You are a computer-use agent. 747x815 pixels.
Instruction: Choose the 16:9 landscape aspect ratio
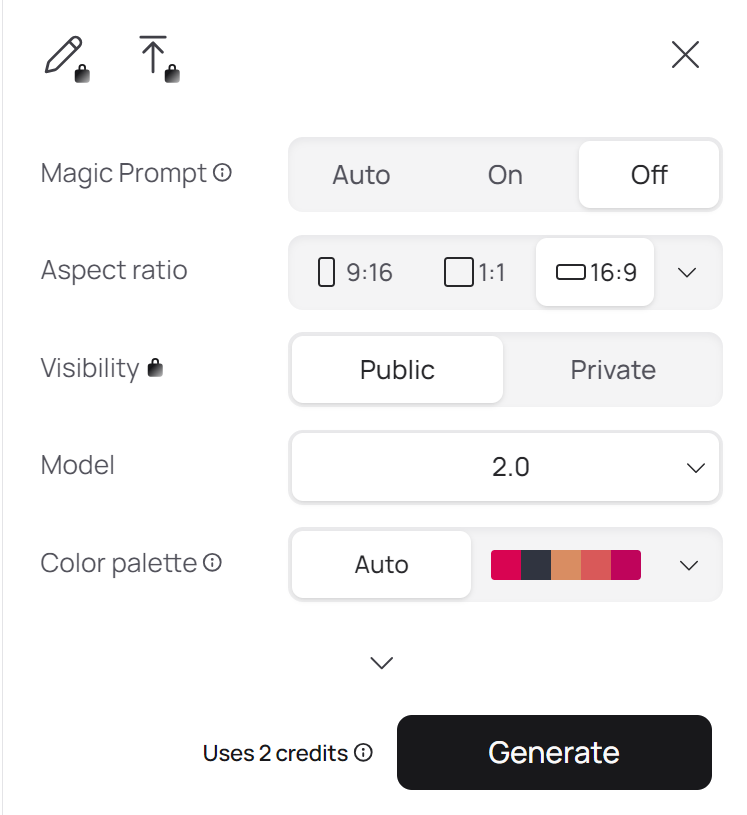coord(596,272)
